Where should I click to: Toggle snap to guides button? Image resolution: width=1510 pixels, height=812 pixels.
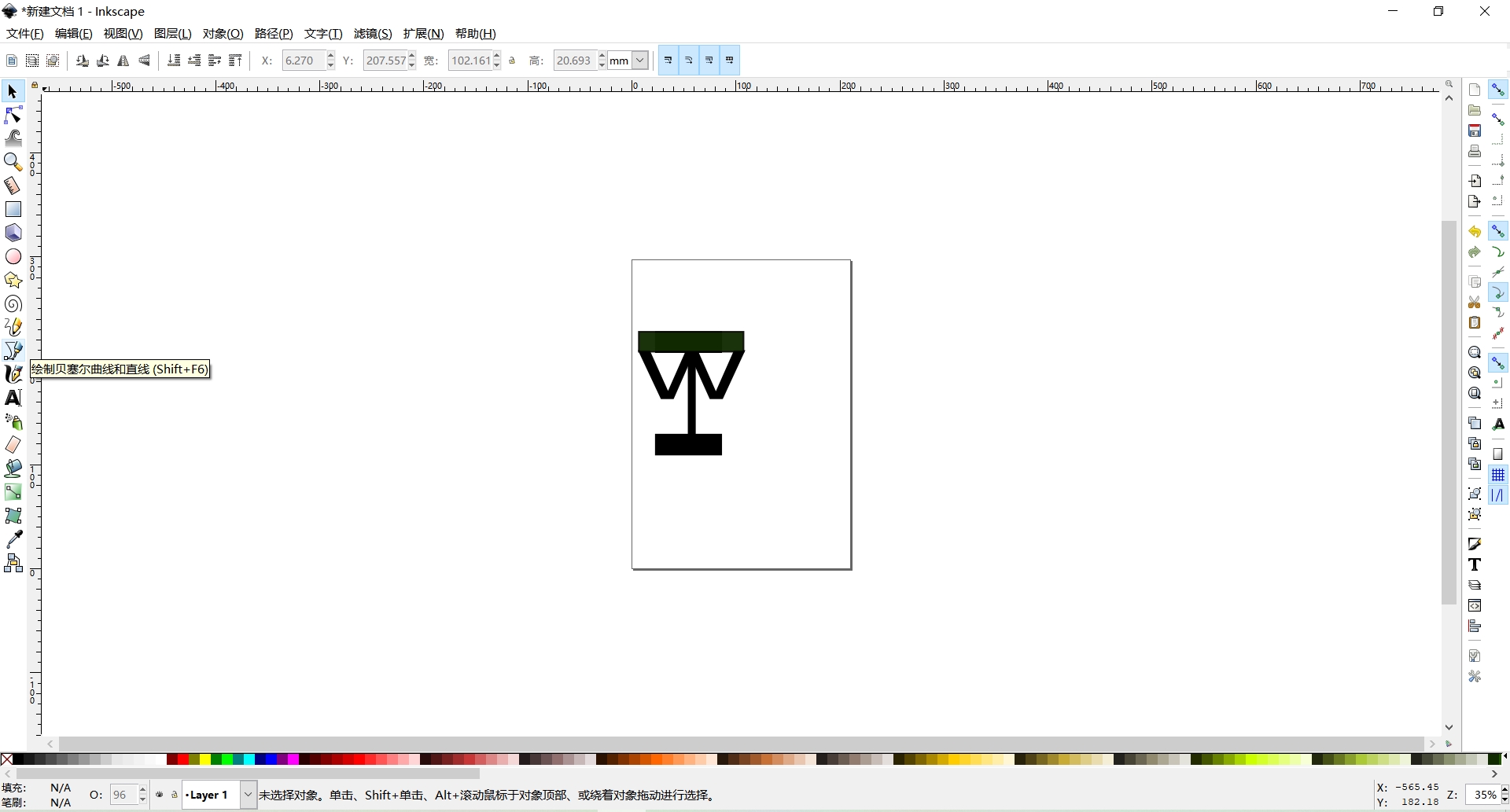coord(1498,495)
